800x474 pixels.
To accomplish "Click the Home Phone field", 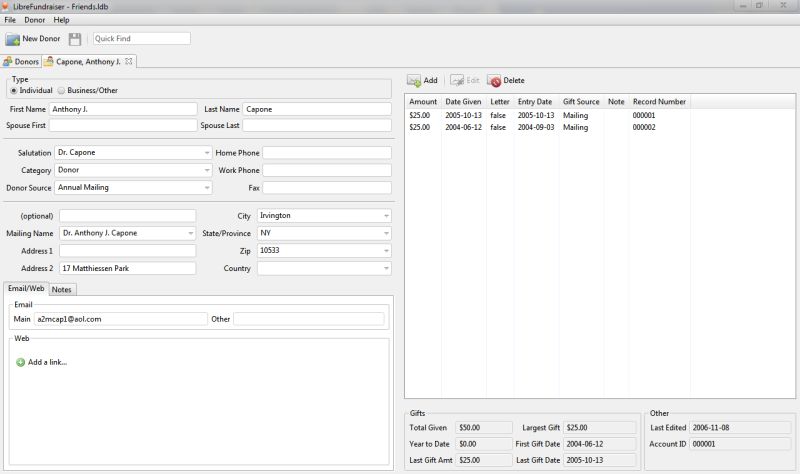I will [327, 153].
